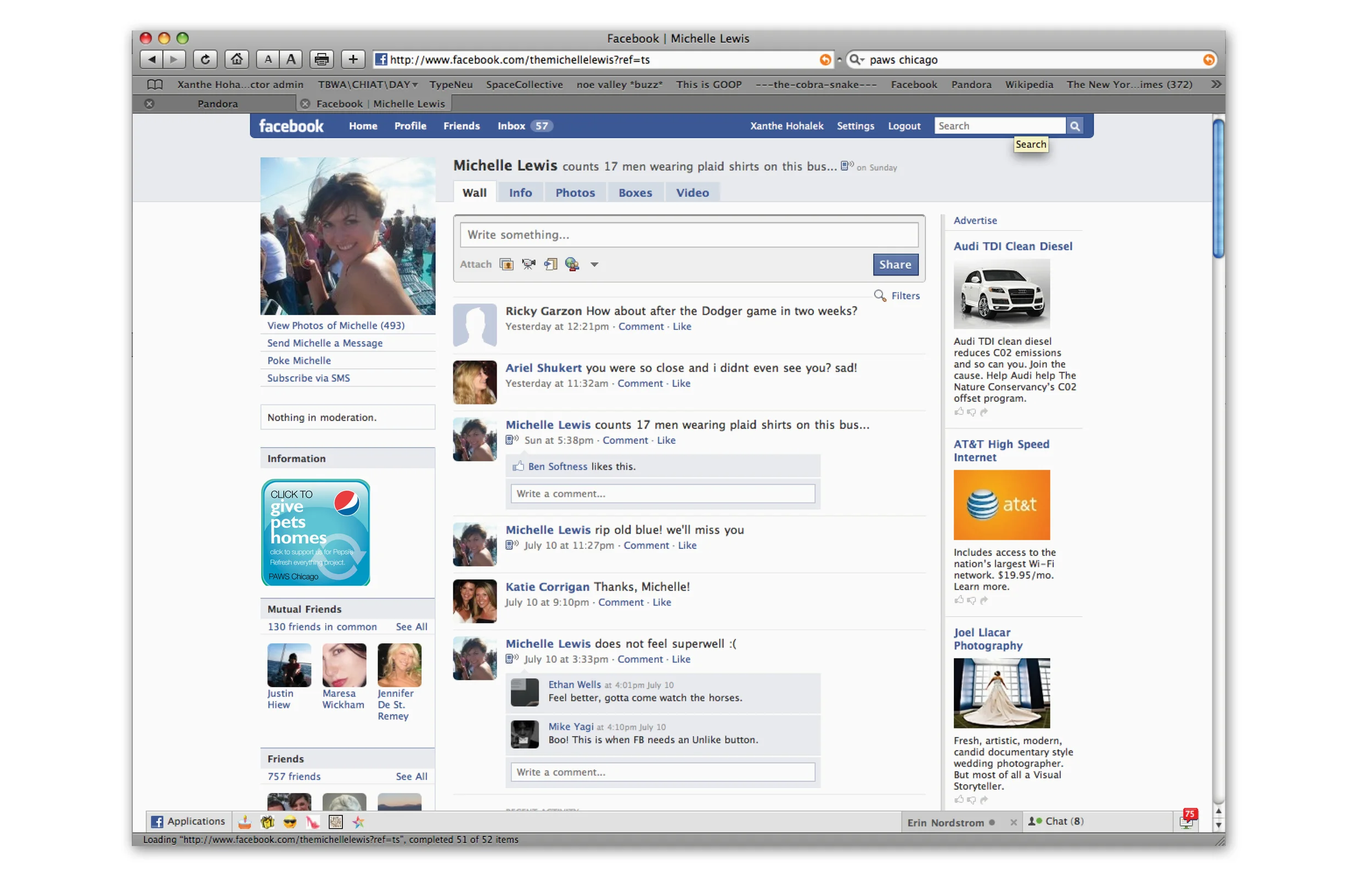The width and height of the screenshot is (1372, 888).
Task: Reload the page with the refresh button
Action: pyautogui.click(x=205, y=59)
